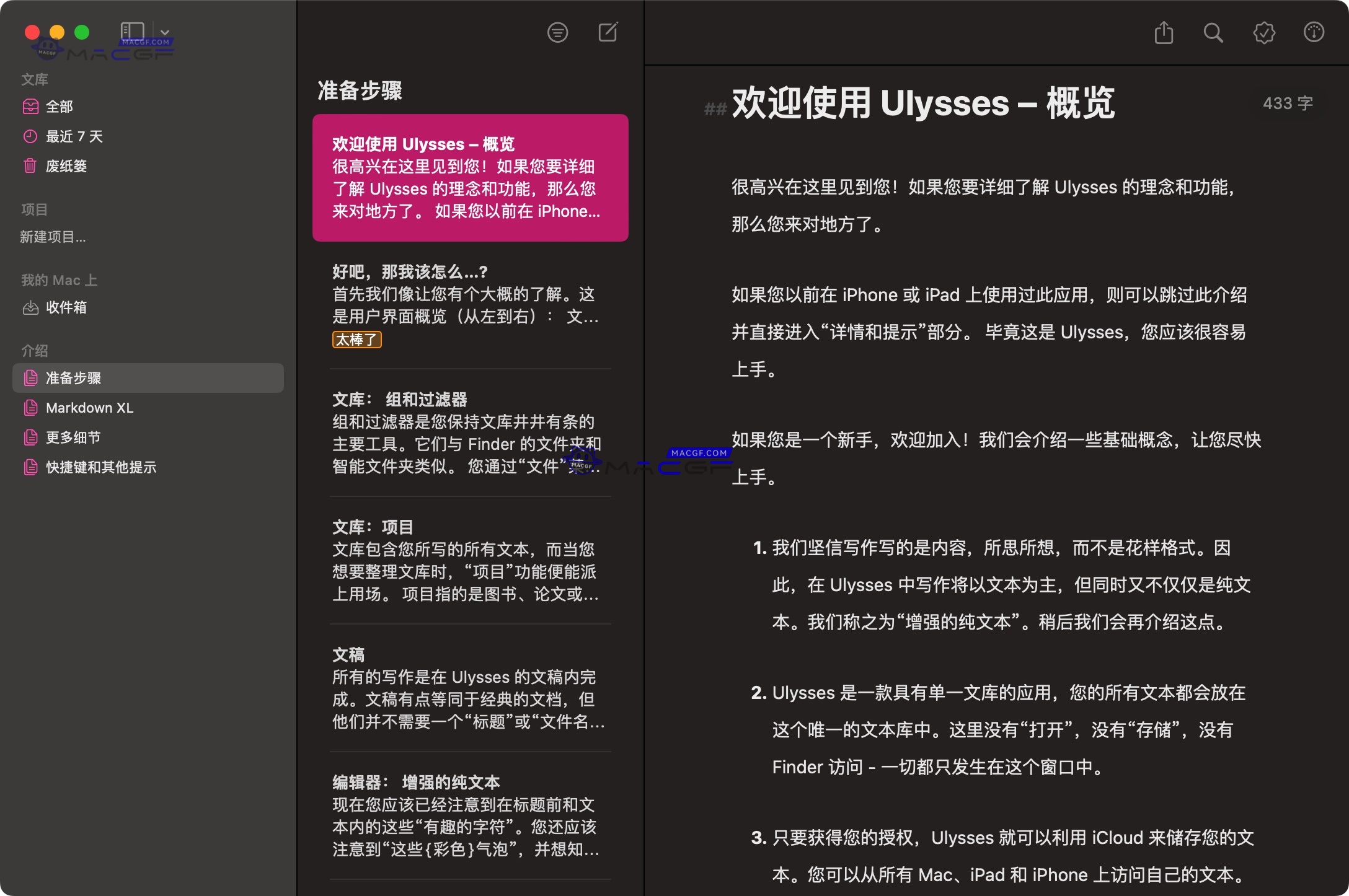The image size is (1349, 896).
Task: Open sheet sorting options via the circled-lines icon
Action: (x=557, y=32)
